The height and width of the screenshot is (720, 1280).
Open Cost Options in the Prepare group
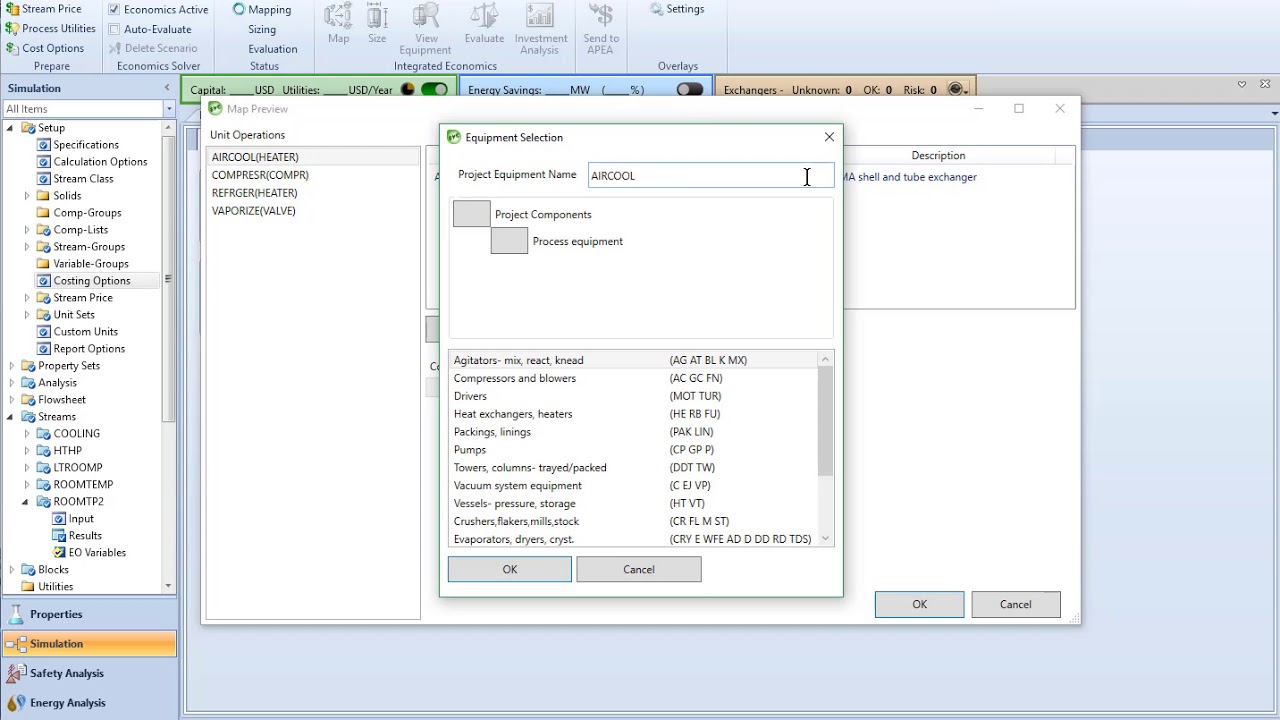45,48
